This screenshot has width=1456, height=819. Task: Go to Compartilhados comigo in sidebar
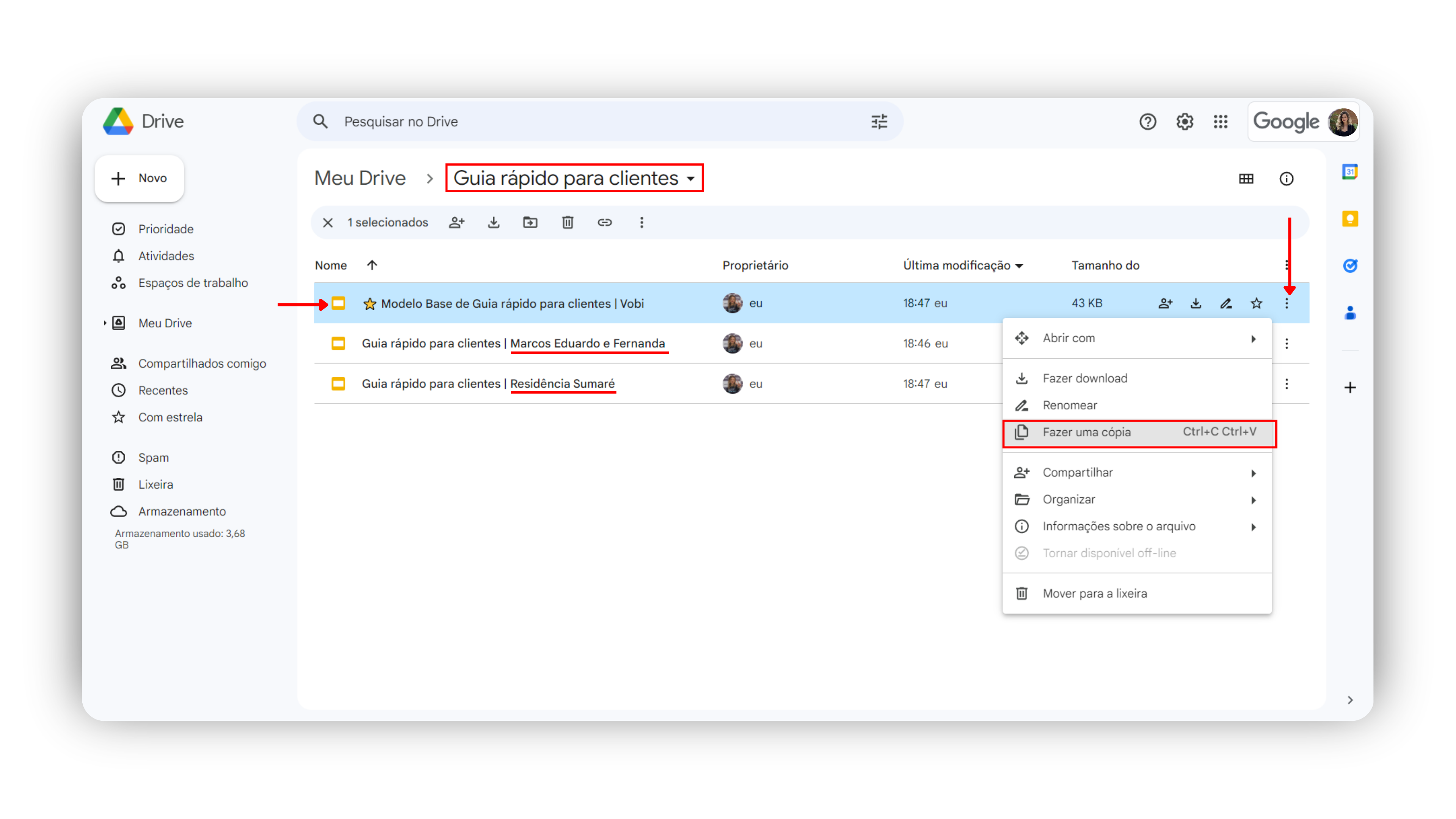coord(202,364)
